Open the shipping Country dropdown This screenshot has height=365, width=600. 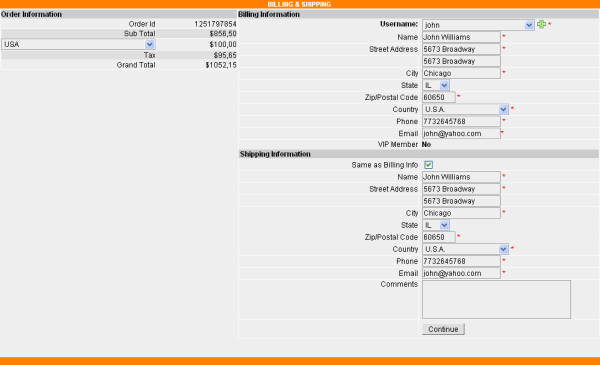pos(465,249)
